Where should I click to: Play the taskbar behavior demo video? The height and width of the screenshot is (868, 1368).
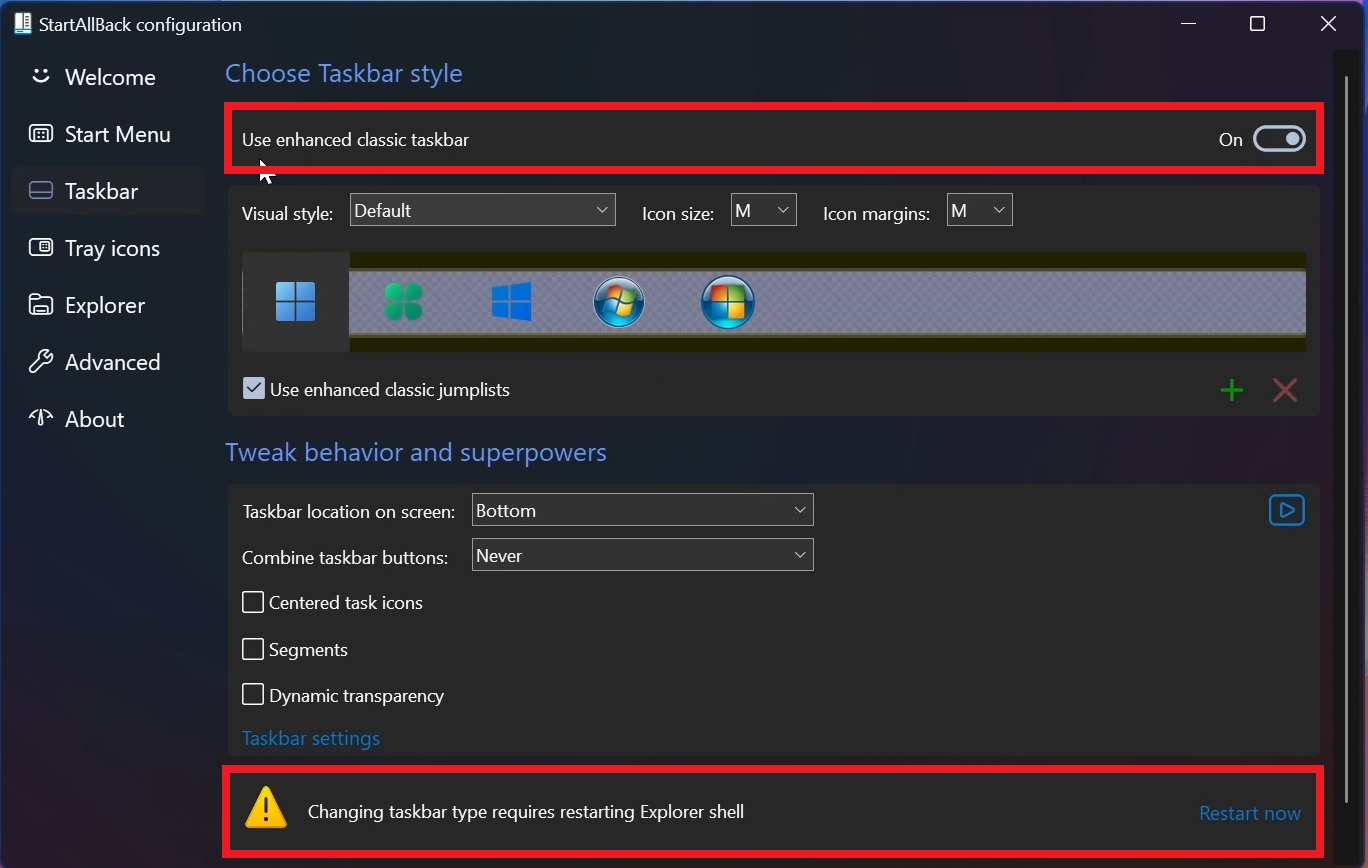click(x=1286, y=510)
